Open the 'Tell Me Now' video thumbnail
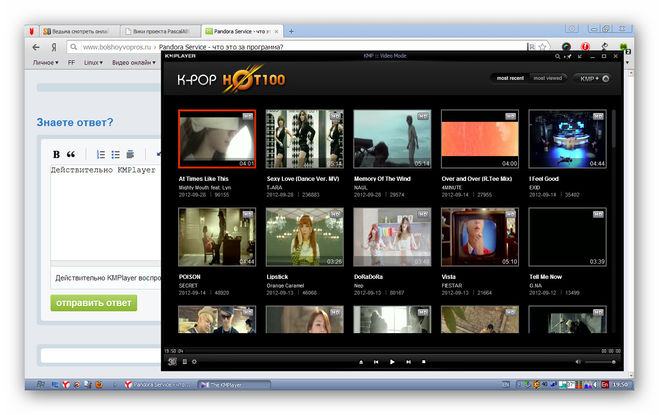The width and height of the screenshot is (659, 415). tap(567, 237)
